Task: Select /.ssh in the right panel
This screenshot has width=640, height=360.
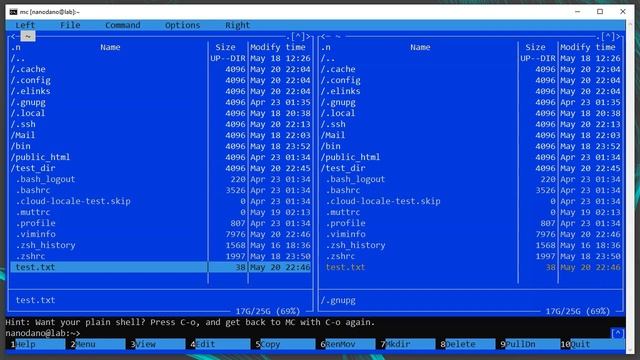Action: 471,124
